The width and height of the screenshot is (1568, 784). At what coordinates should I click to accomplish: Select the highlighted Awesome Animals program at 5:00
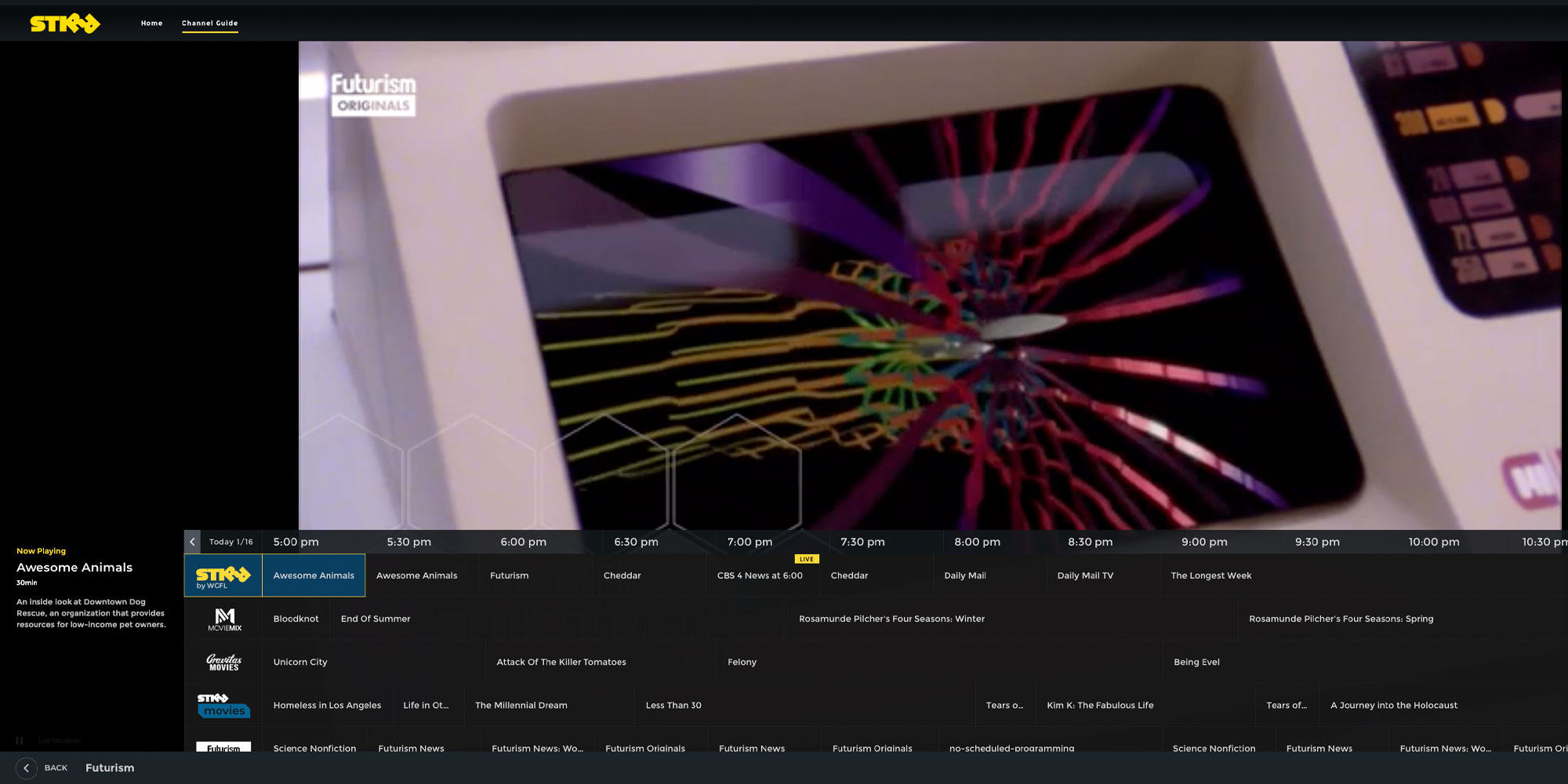(314, 575)
